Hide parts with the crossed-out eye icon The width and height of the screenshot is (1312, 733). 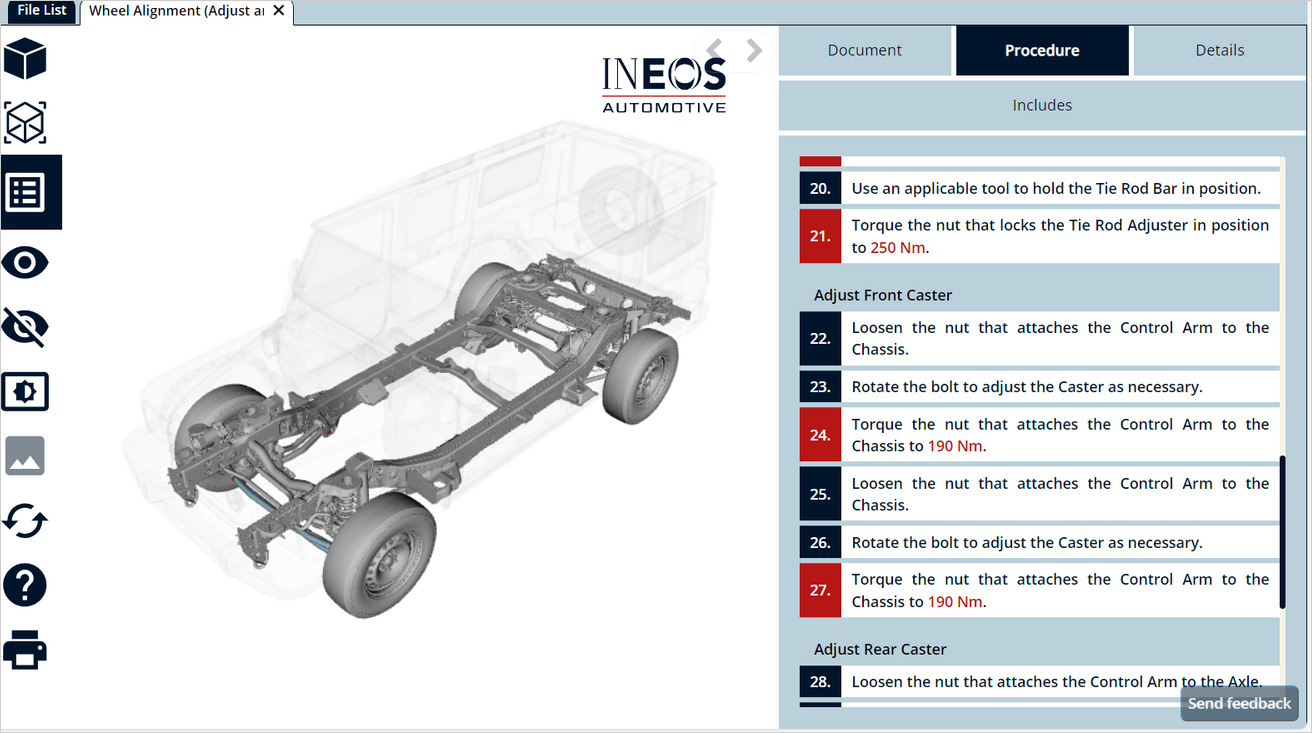pyautogui.click(x=25, y=327)
